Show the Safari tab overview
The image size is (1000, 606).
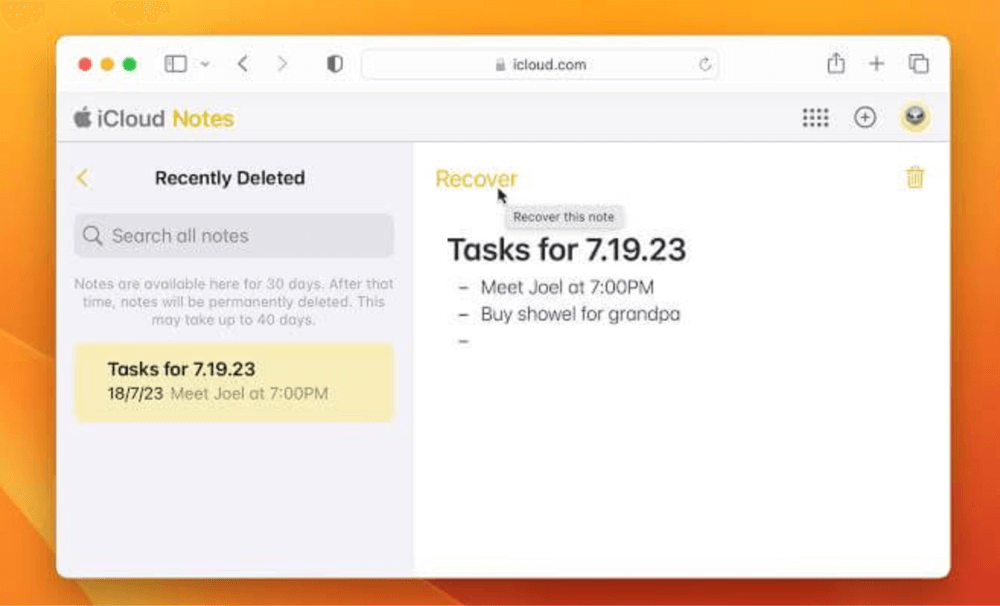(x=918, y=64)
